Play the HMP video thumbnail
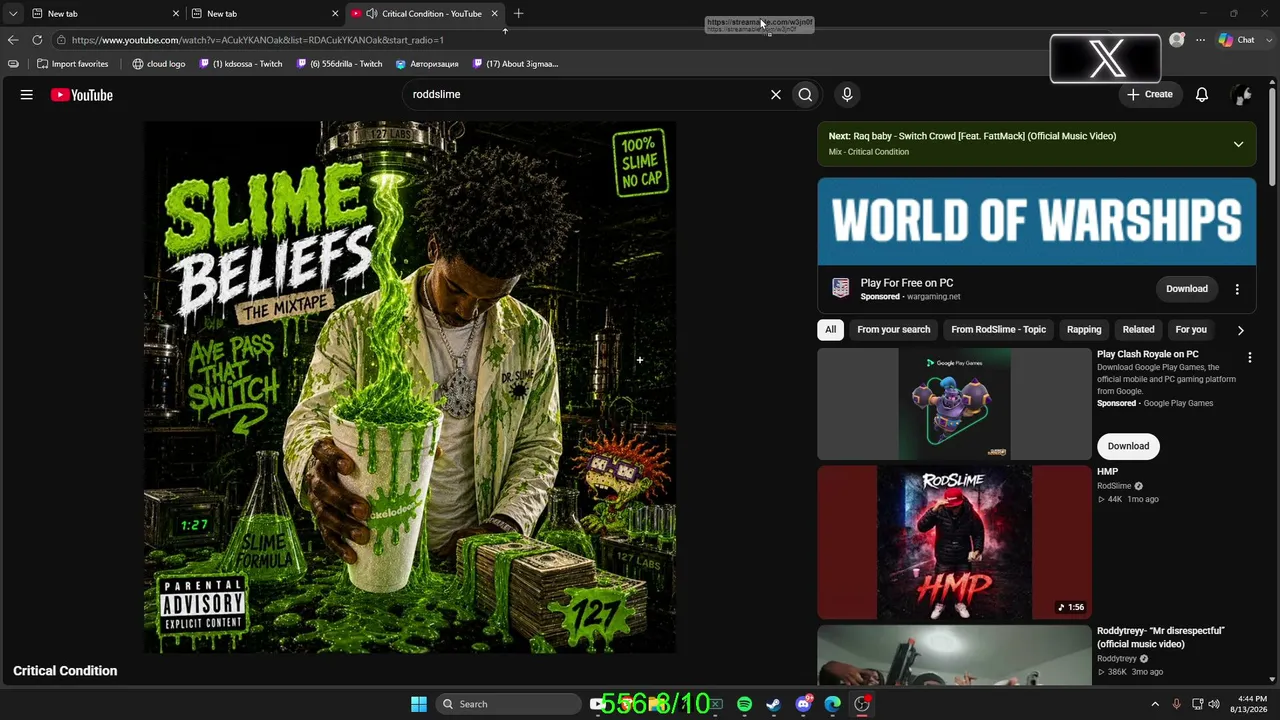The image size is (1280, 720). pyautogui.click(x=955, y=542)
